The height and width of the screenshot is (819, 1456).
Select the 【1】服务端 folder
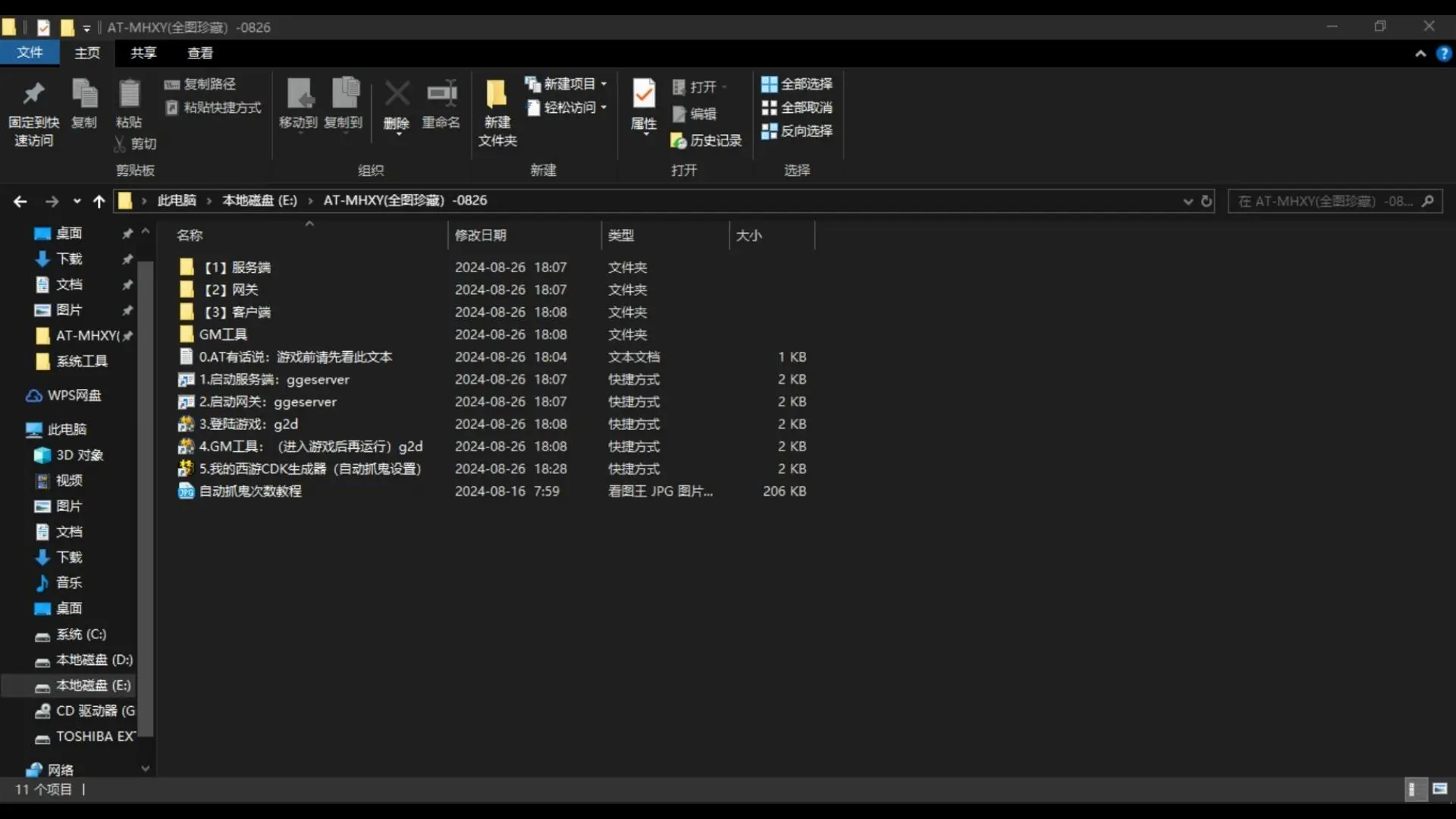click(237, 267)
